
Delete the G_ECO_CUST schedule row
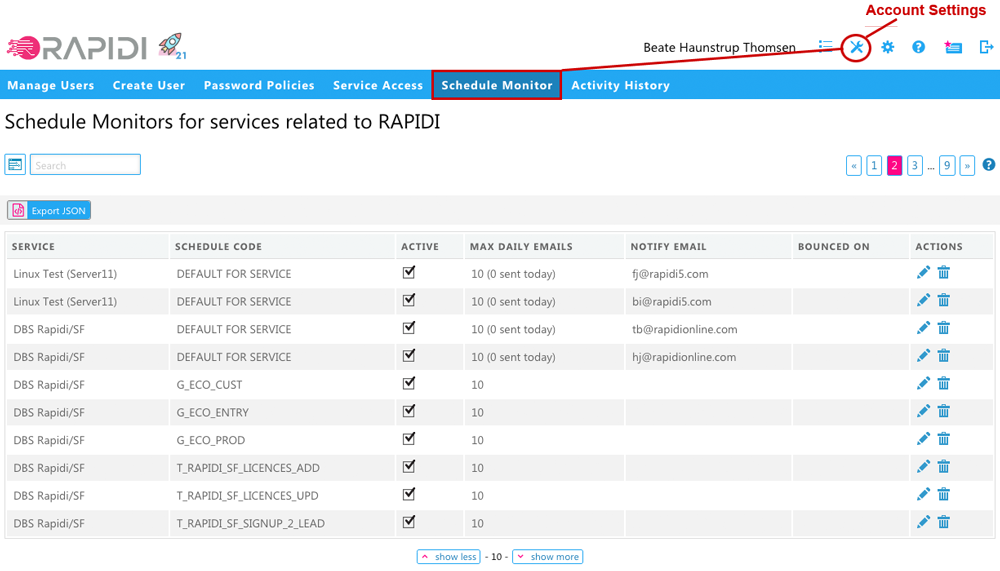(x=944, y=384)
